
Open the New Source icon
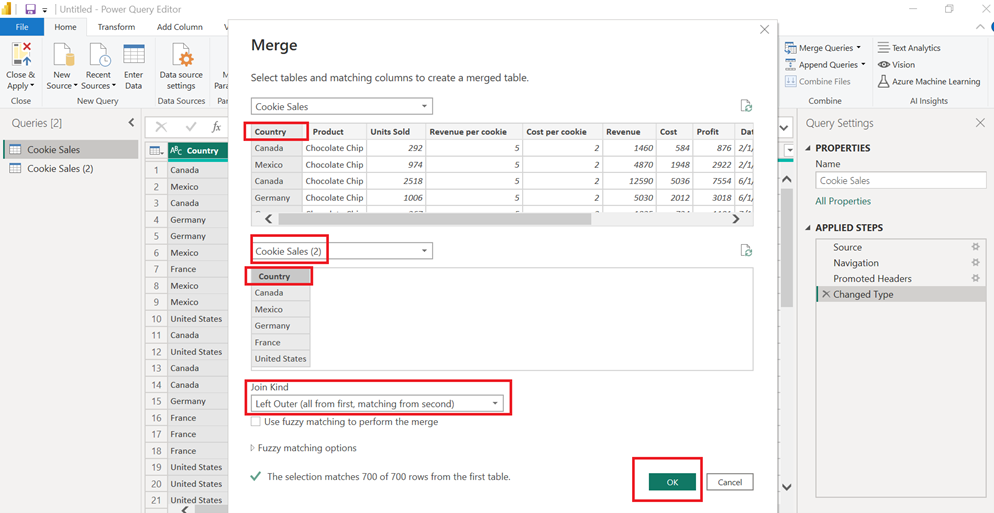tap(63, 55)
